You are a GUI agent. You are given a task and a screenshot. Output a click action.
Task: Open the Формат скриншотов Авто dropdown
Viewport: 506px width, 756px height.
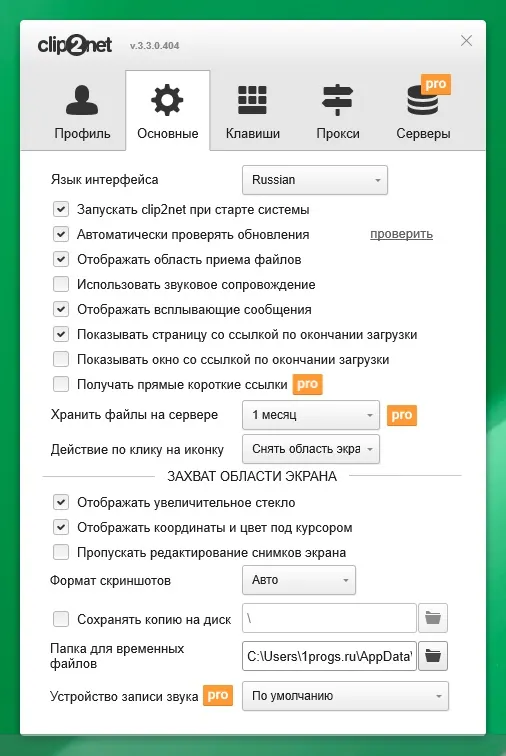coord(299,580)
